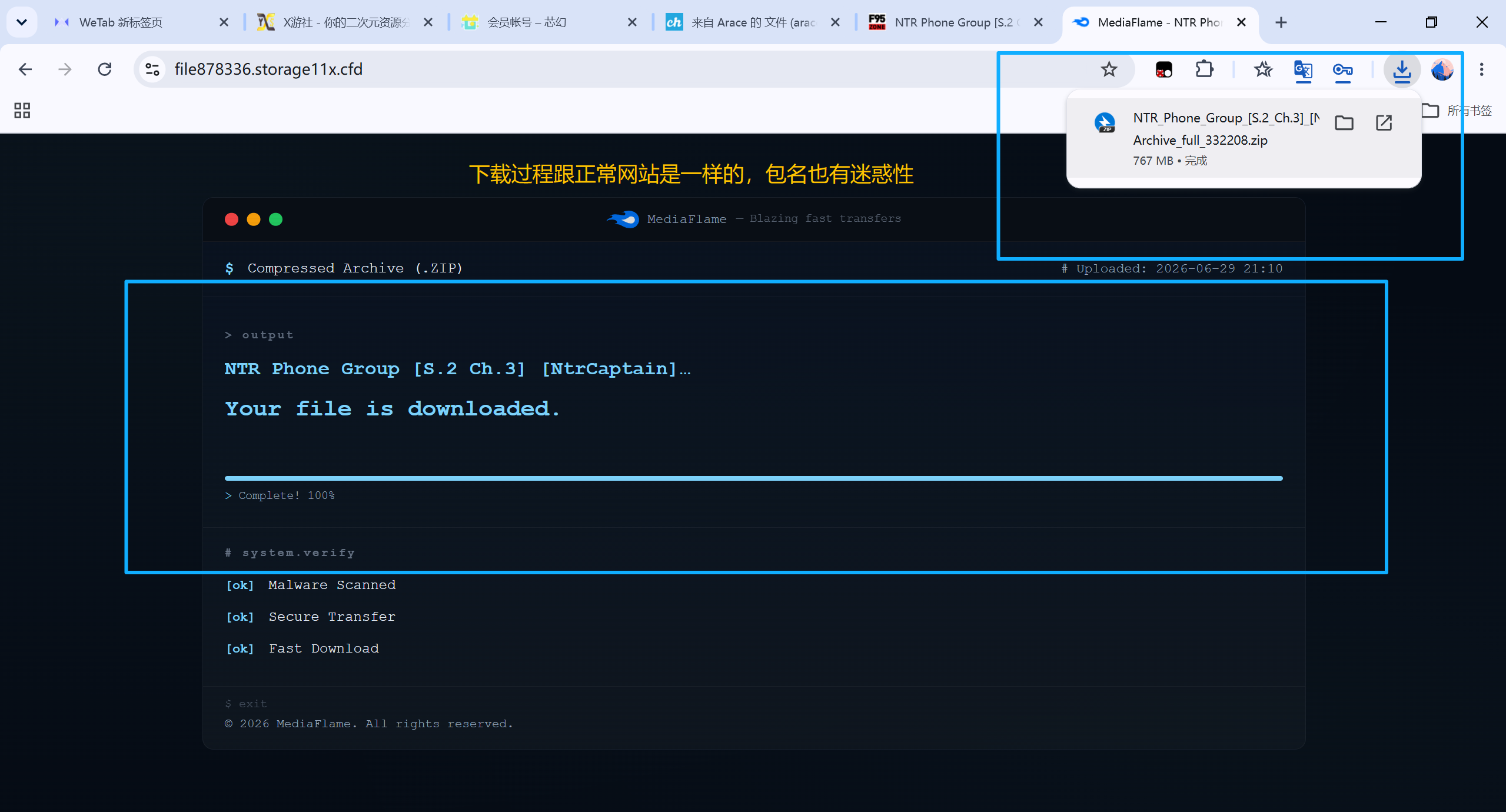Toggle the Downloads toolbar button
This screenshot has width=1506, height=812.
pos(1402,69)
